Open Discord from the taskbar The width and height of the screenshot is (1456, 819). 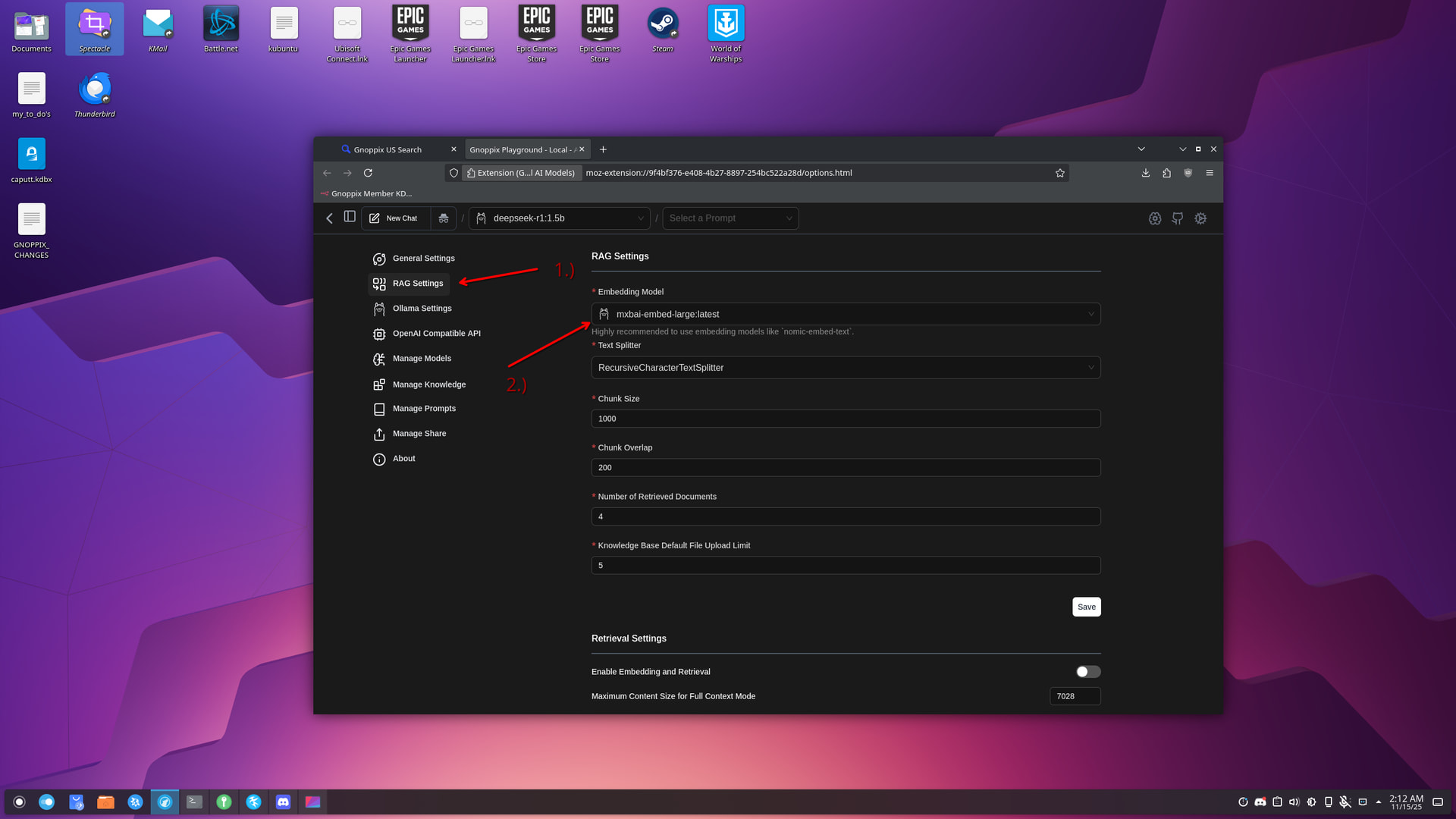(283, 802)
